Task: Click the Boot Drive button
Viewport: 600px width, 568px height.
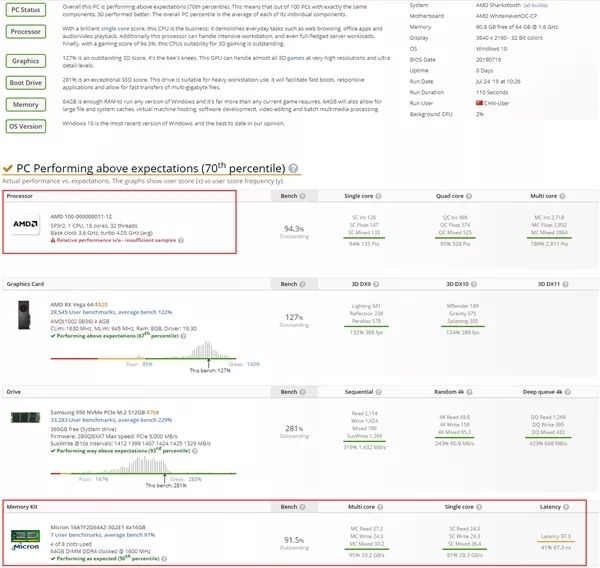Action: tap(26, 83)
